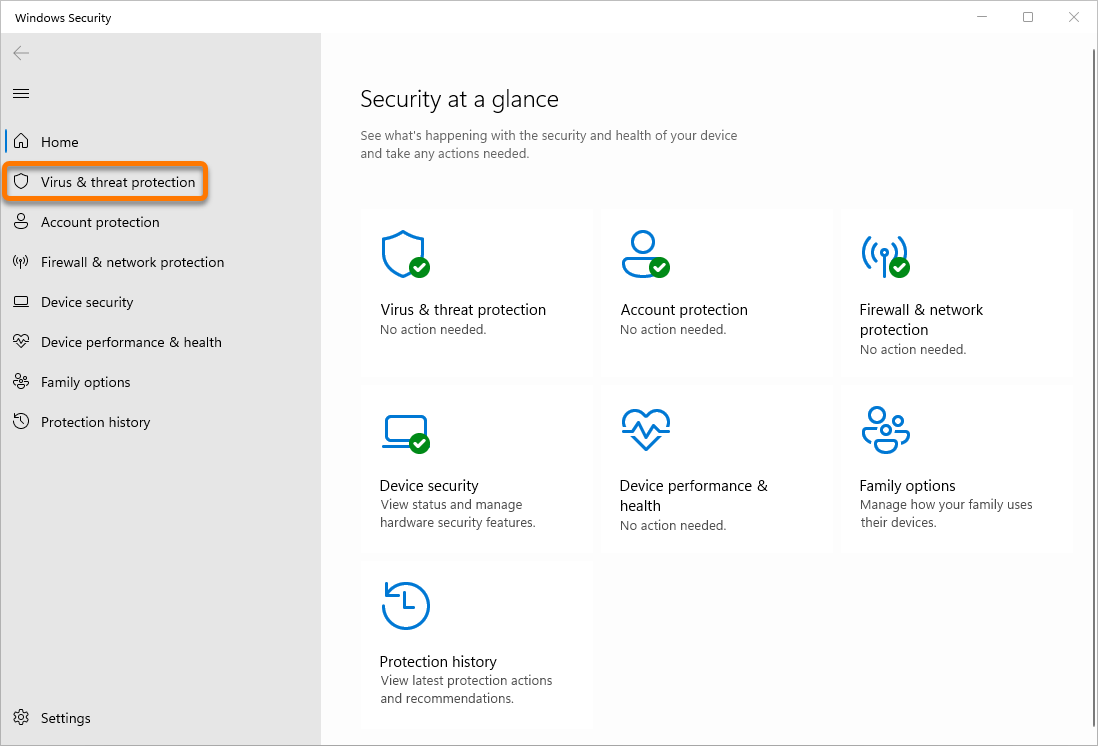Click the heart icon for Device performance & health in the sidebar
Viewport: 1098px width, 746px height.
(21, 342)
